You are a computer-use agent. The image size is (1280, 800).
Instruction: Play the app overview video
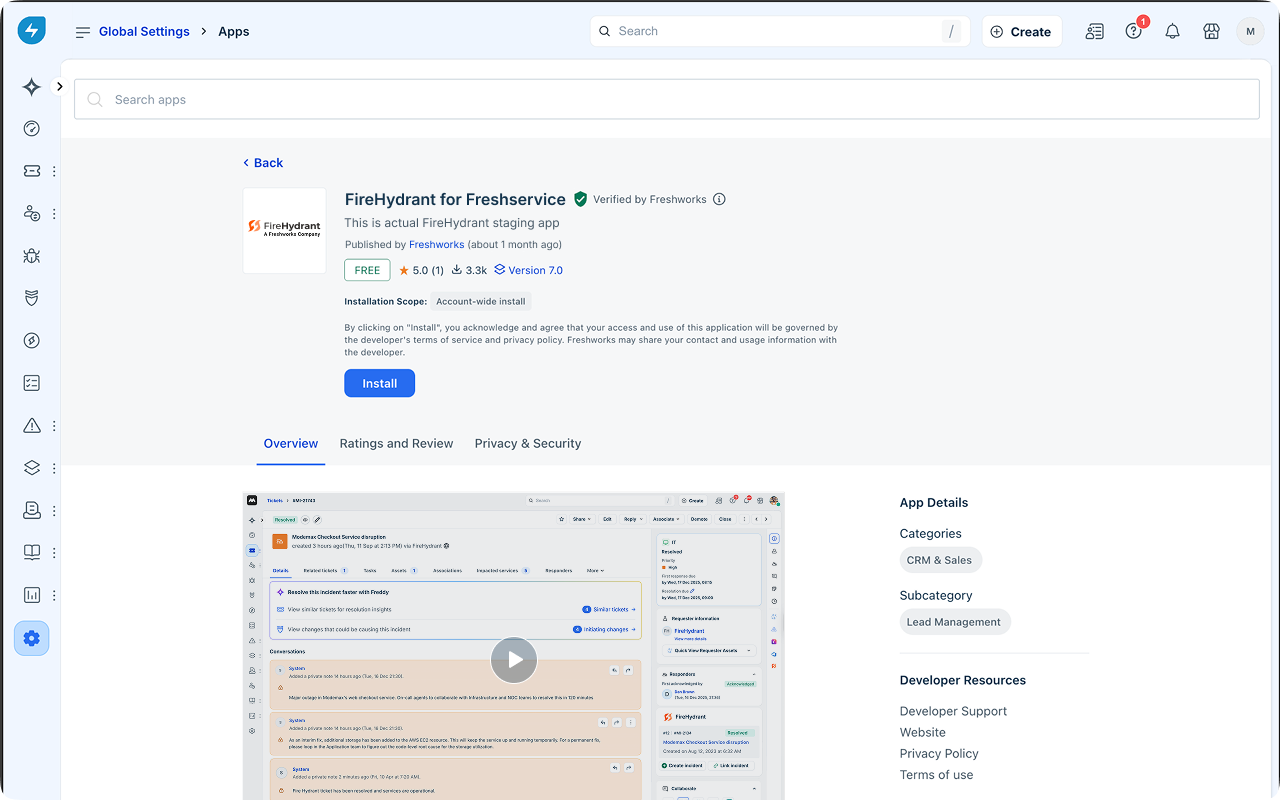click(514, 660)
